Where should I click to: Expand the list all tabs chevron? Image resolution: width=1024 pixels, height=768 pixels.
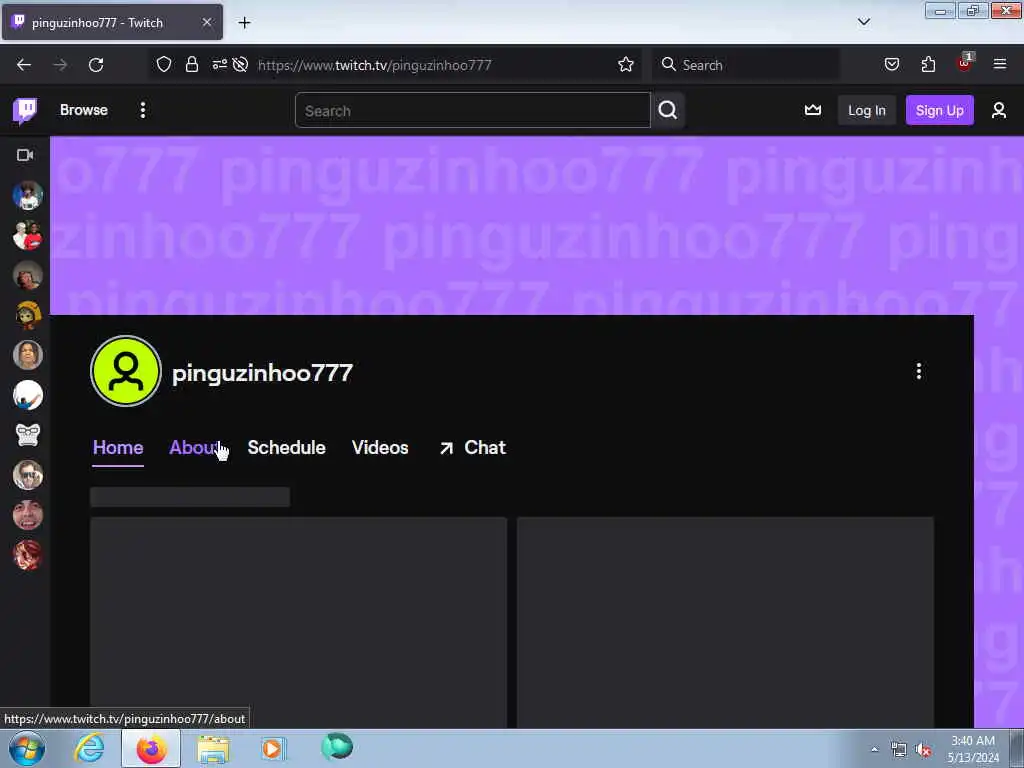coord(863,22)
